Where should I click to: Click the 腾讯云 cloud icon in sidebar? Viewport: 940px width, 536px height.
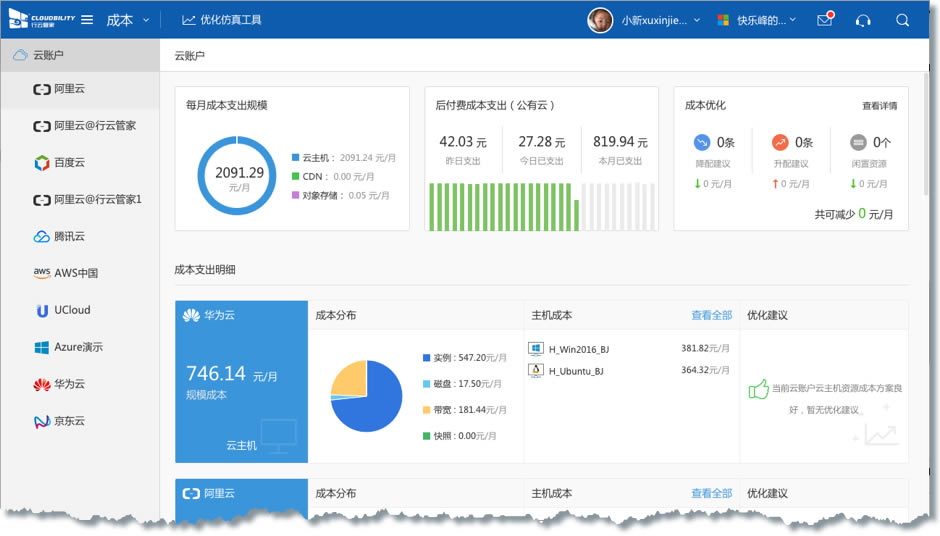click(x=41, y=236)
